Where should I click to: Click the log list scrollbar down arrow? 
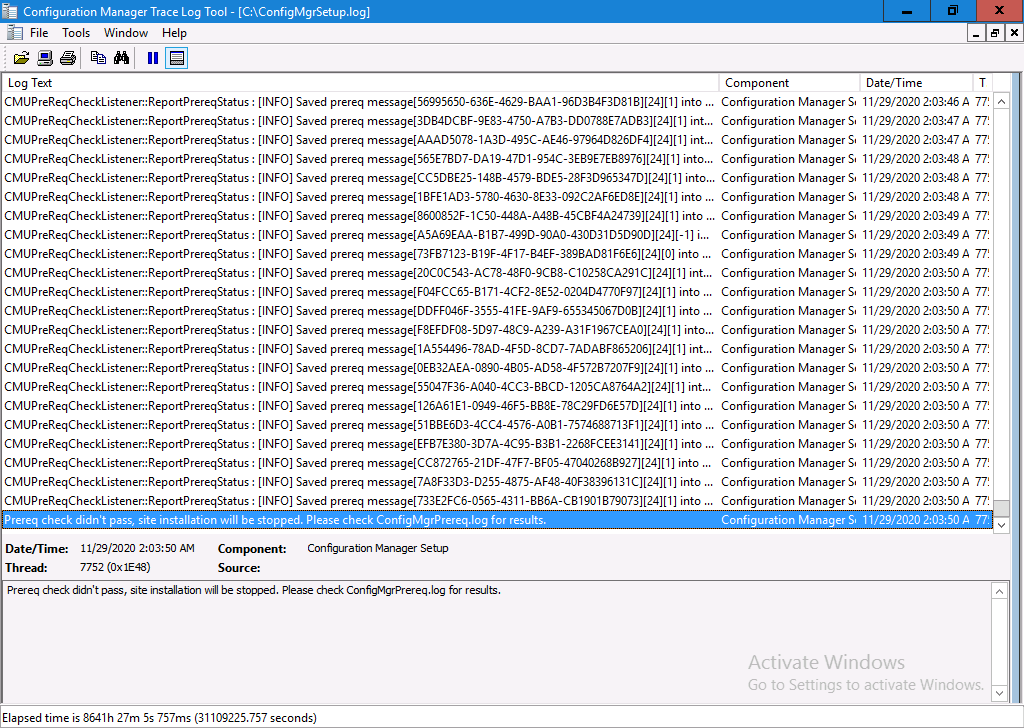coord(1000,525)
